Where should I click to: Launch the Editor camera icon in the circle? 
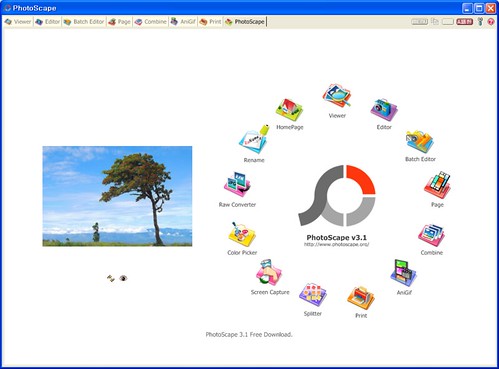click(384, 109)
